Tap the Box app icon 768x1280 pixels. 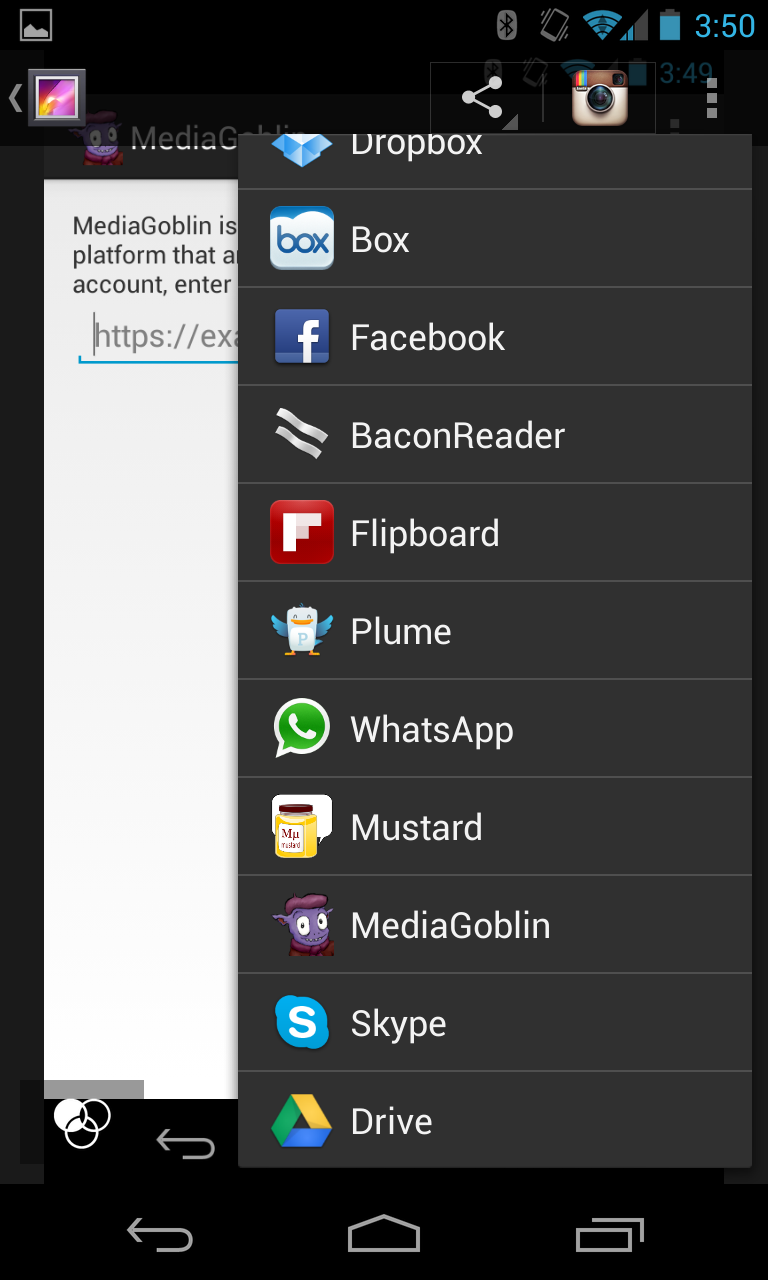tap(301, 239)
